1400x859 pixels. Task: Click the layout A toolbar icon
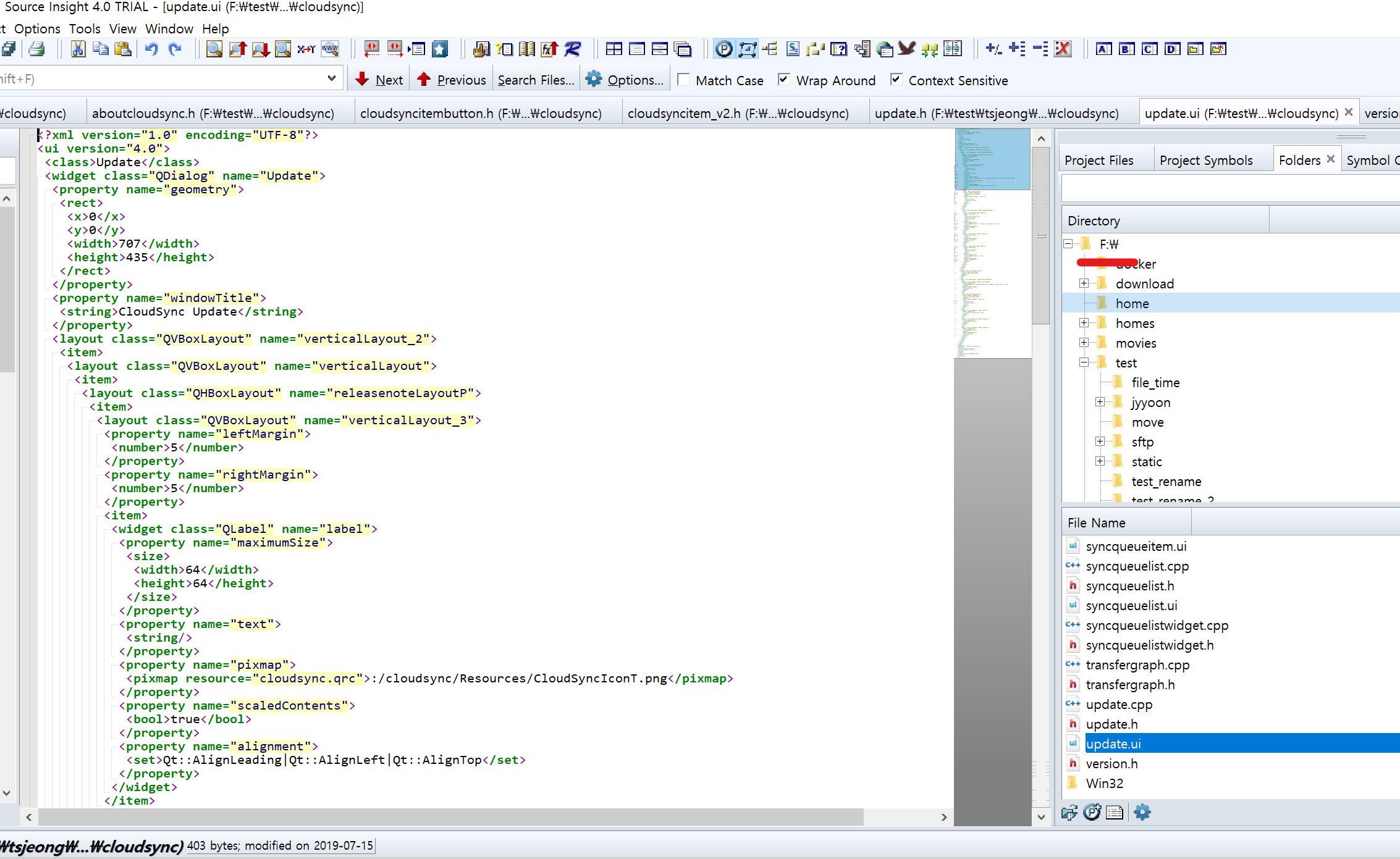[1104, 49]
